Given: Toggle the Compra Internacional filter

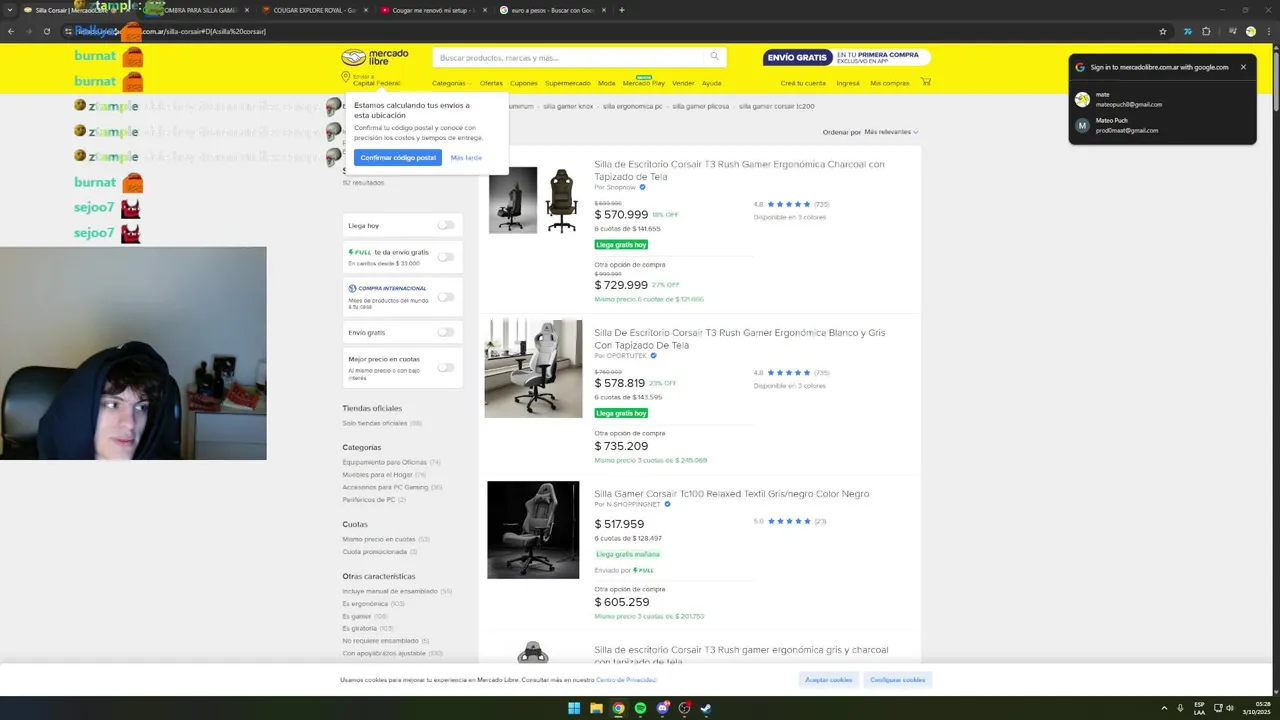Looking at the screenshot, I should 446,297.
